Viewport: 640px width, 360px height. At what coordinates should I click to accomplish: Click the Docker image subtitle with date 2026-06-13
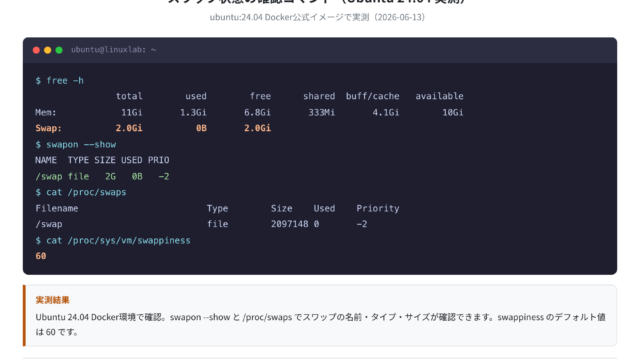[x=318, y=17]
